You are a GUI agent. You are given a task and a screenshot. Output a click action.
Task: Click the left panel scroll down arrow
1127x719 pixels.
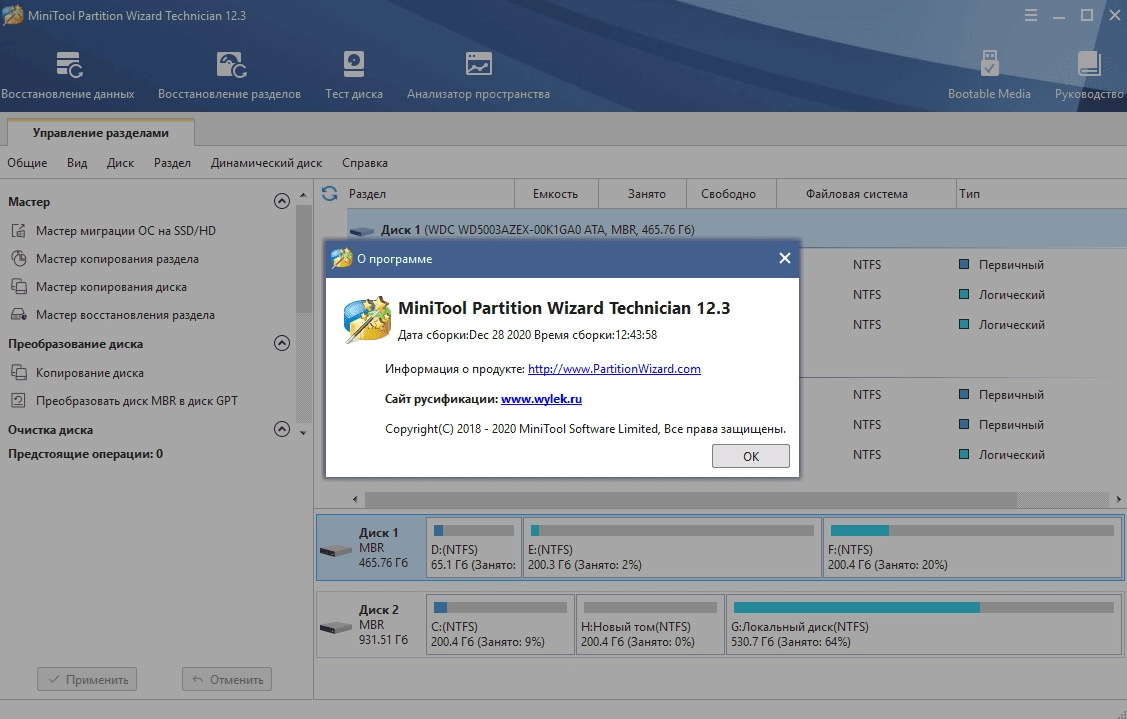(x=303, y=433)
